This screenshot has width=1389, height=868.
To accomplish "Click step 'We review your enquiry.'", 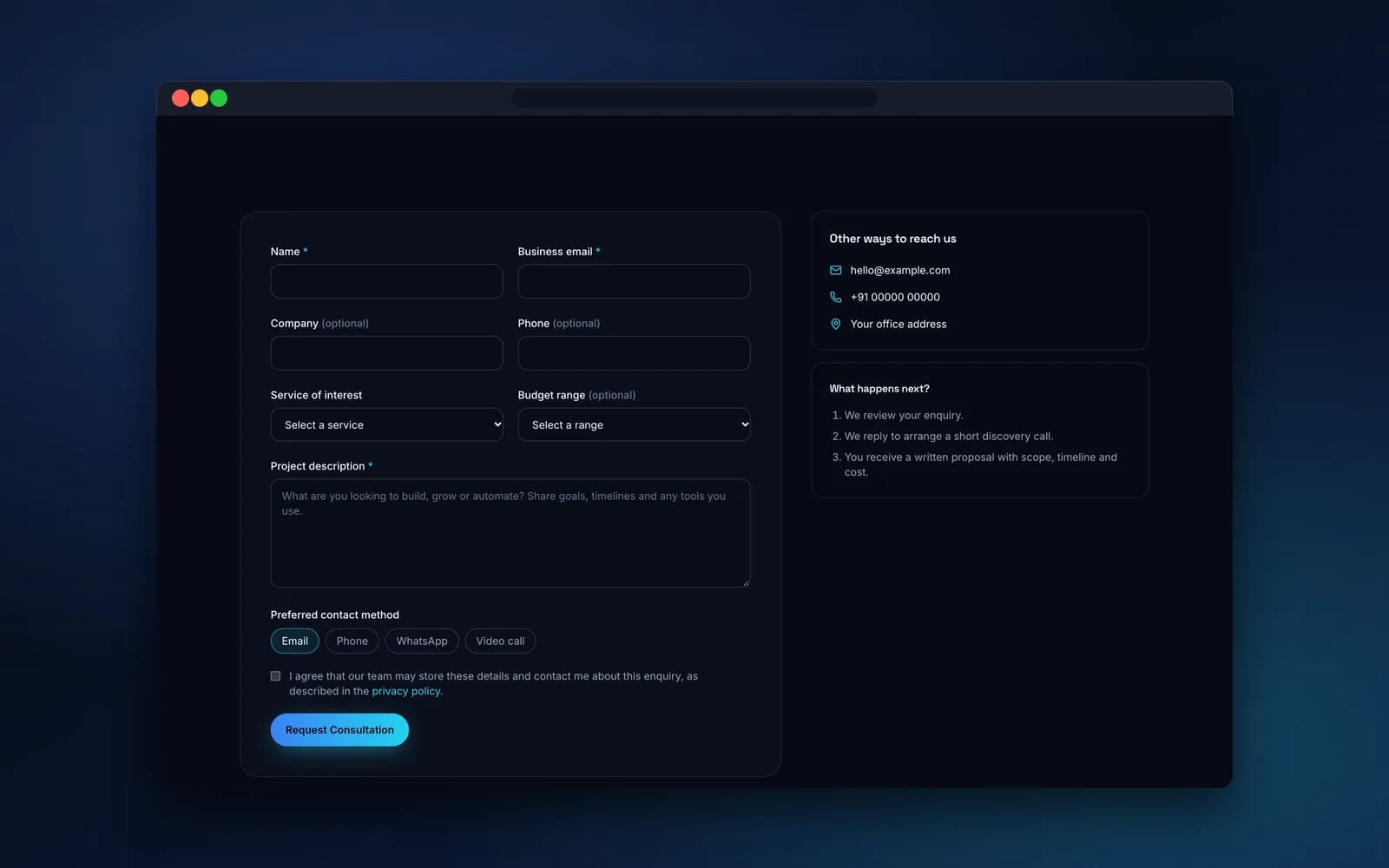I will pos(904,416).
